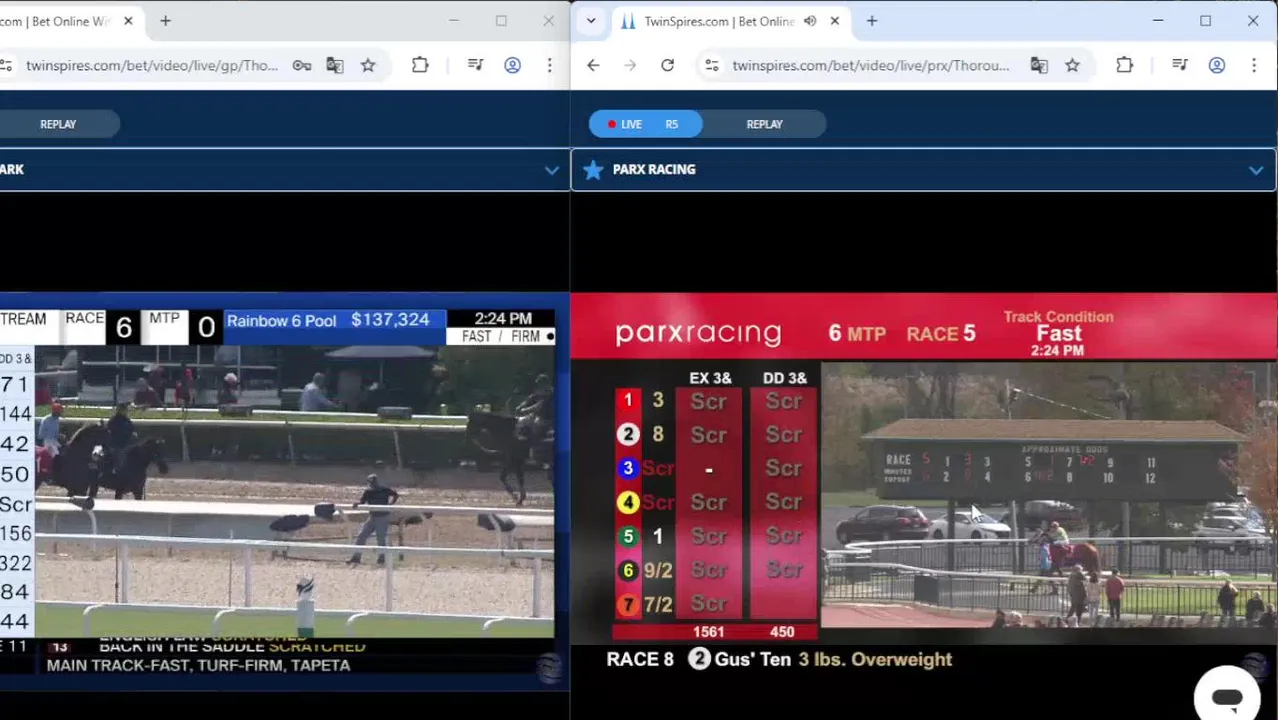Click the EX 3& column header
This screenshot has width=1278, height=720.
710,378
